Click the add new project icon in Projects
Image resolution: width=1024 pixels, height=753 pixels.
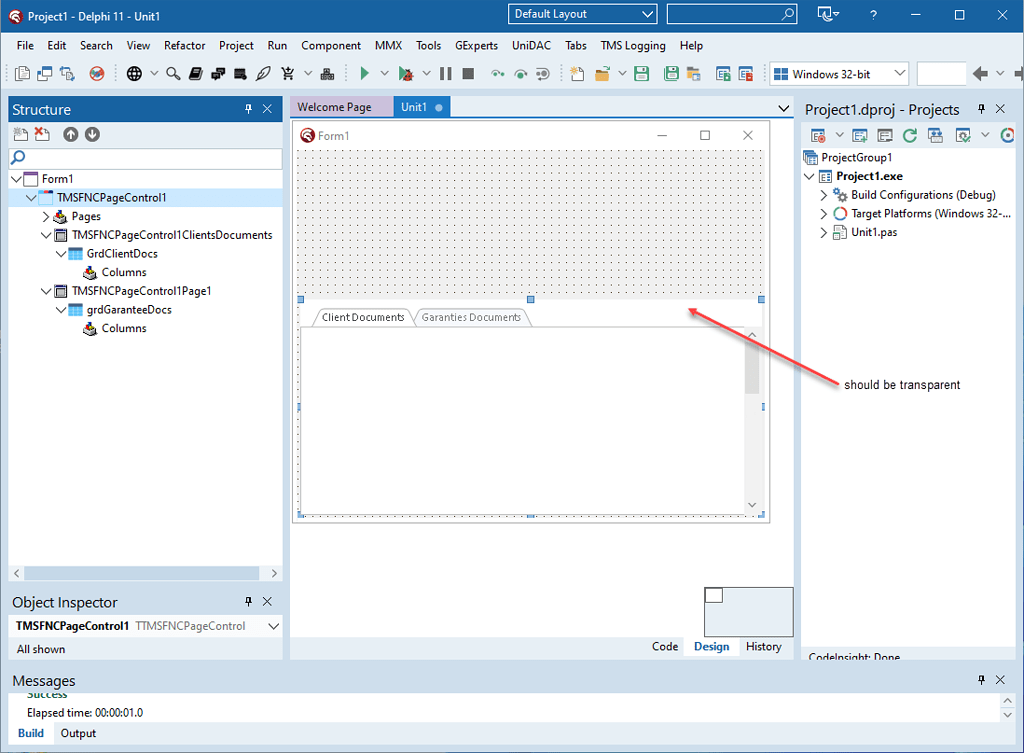(x=859, y=135)
